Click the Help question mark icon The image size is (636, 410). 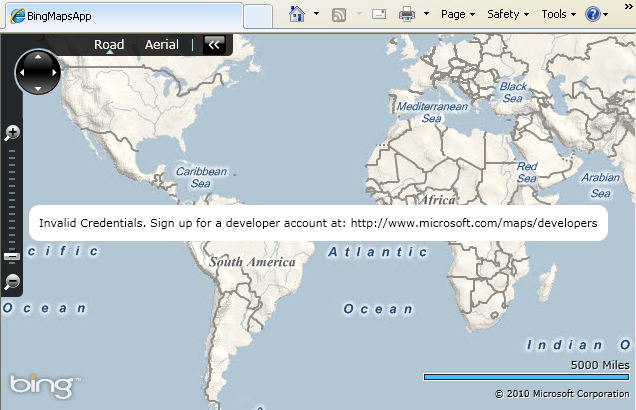point(593,15)
